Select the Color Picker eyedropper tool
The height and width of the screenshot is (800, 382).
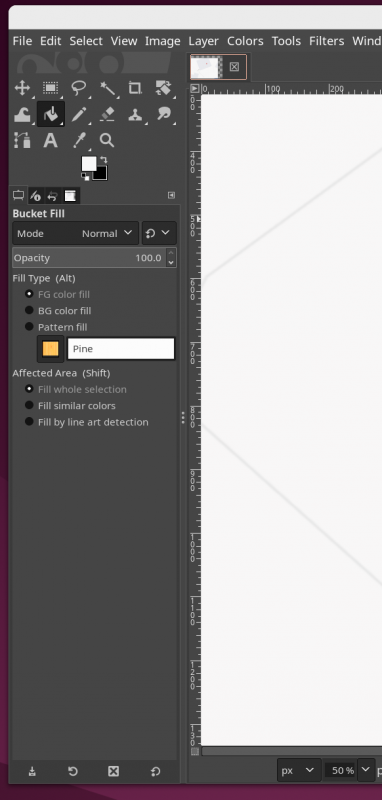(79, 140)
